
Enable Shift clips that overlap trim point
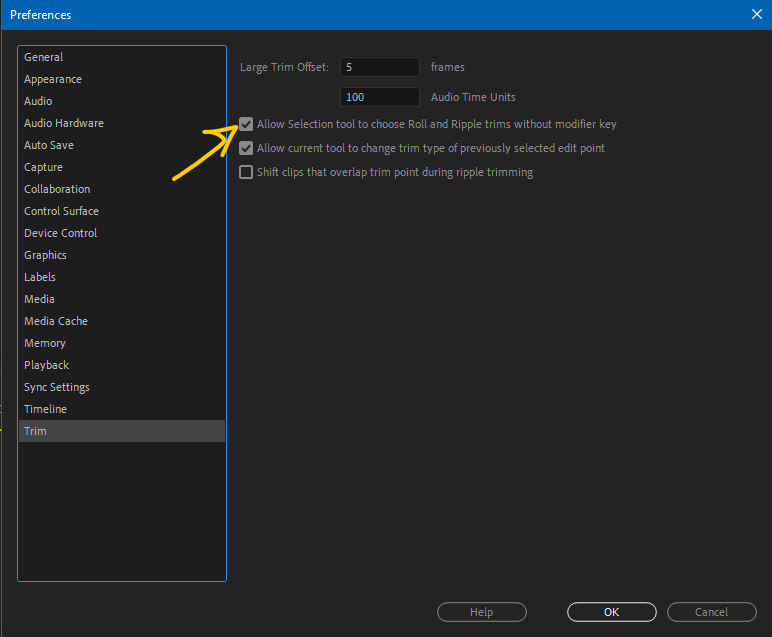(246, 173)
